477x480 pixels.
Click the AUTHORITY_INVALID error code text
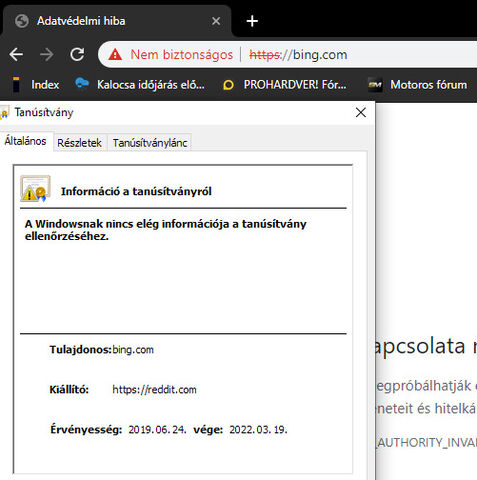(427, 443)
